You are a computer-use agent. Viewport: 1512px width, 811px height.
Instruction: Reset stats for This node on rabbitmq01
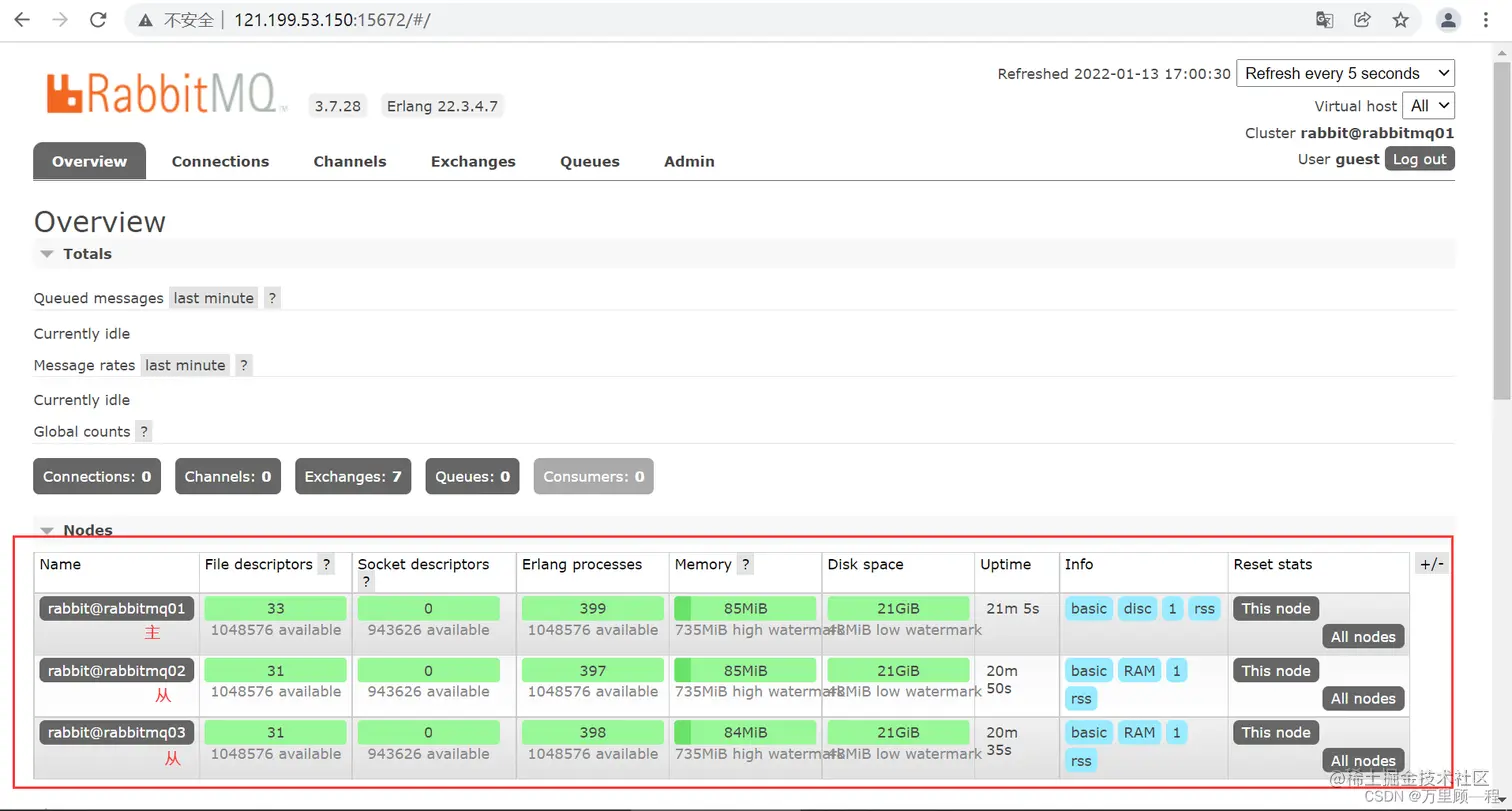tap(1276, 608)
